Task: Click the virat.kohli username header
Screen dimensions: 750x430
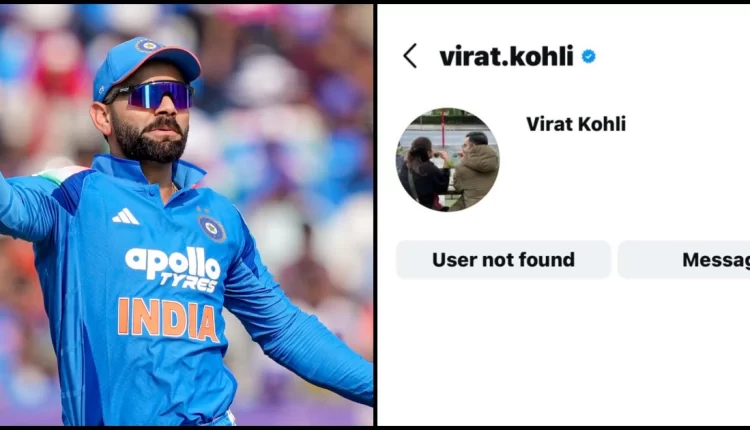Action: click(x=506, y=56)
